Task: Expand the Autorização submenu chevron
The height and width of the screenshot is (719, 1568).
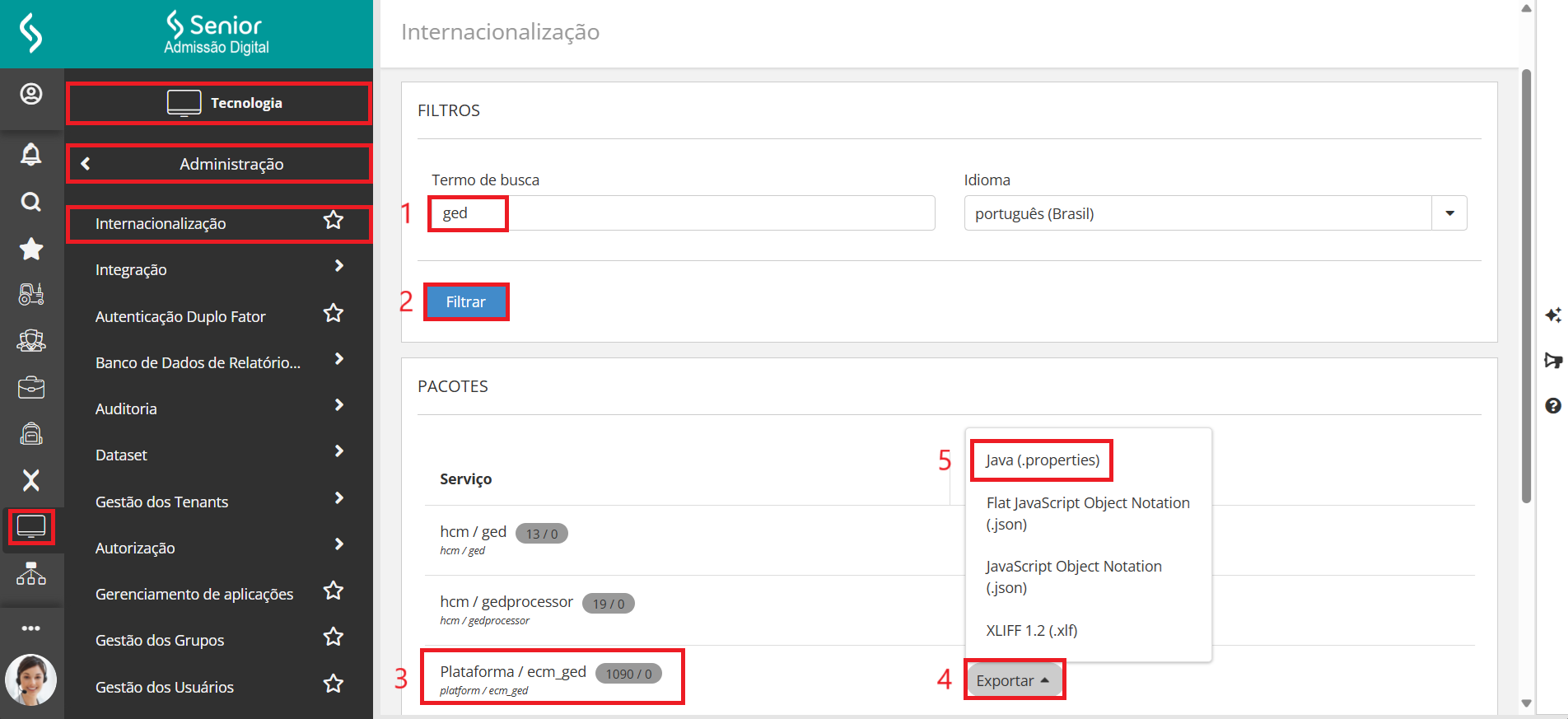Action: point(339,544)
